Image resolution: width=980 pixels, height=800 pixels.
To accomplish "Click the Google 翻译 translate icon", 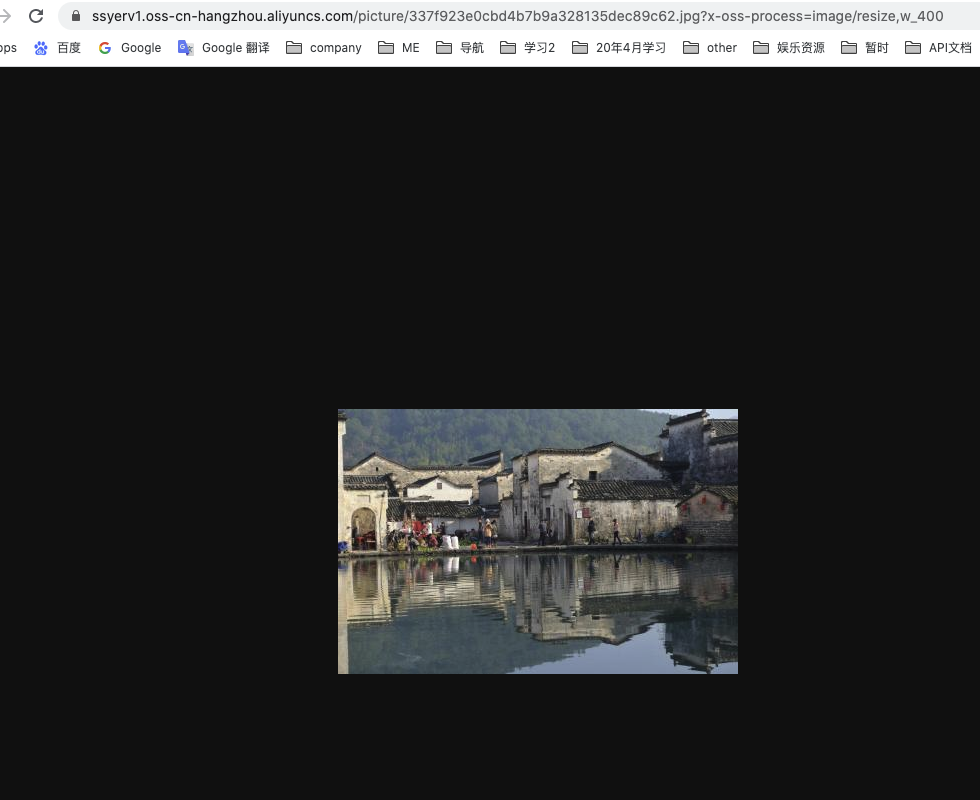I will (184, 47).
